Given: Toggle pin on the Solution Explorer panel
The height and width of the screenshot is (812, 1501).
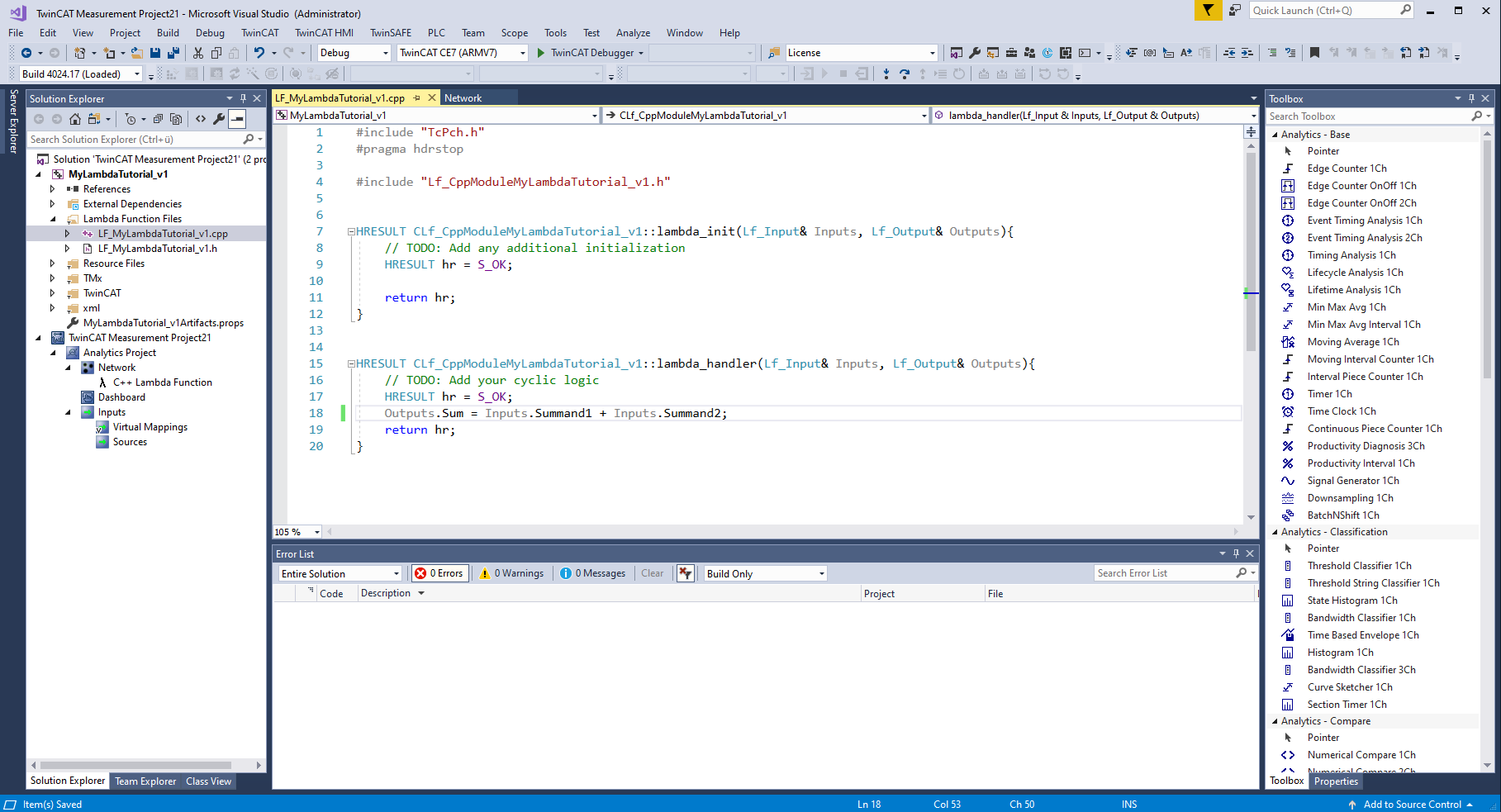Looking at the screenshot, I should click(x=243, y=98).
